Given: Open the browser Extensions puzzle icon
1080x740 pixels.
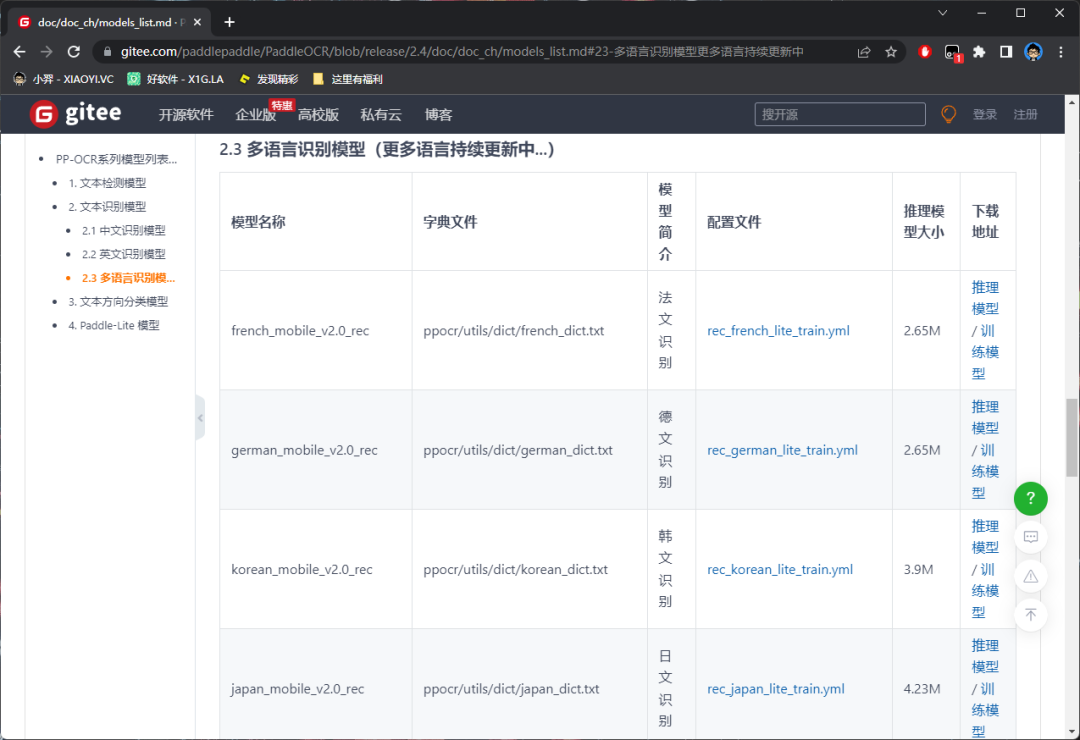Looking at the screenshot, I should point(979,52).
